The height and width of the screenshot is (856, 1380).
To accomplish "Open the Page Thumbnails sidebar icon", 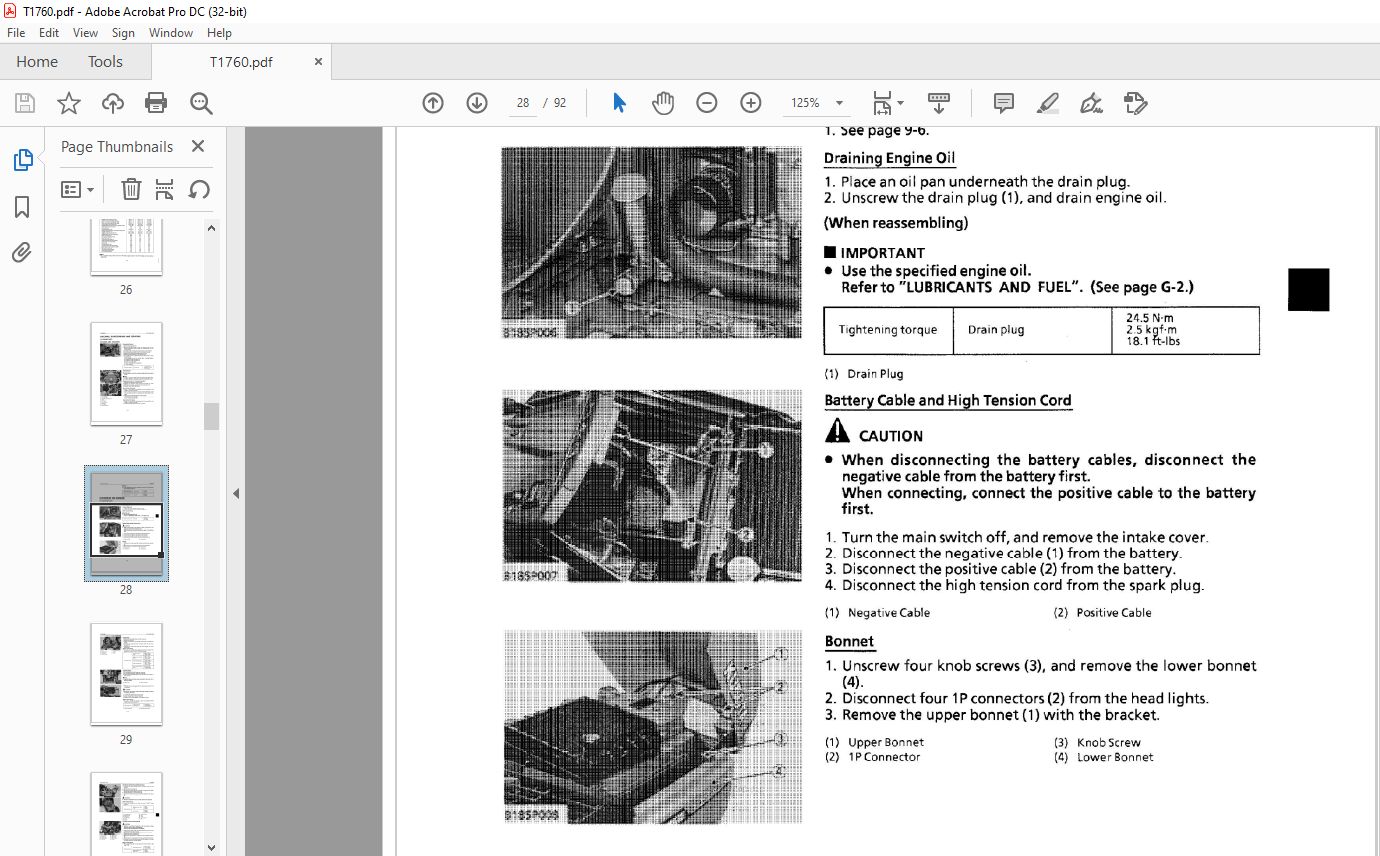I will (x=22, y=160).
